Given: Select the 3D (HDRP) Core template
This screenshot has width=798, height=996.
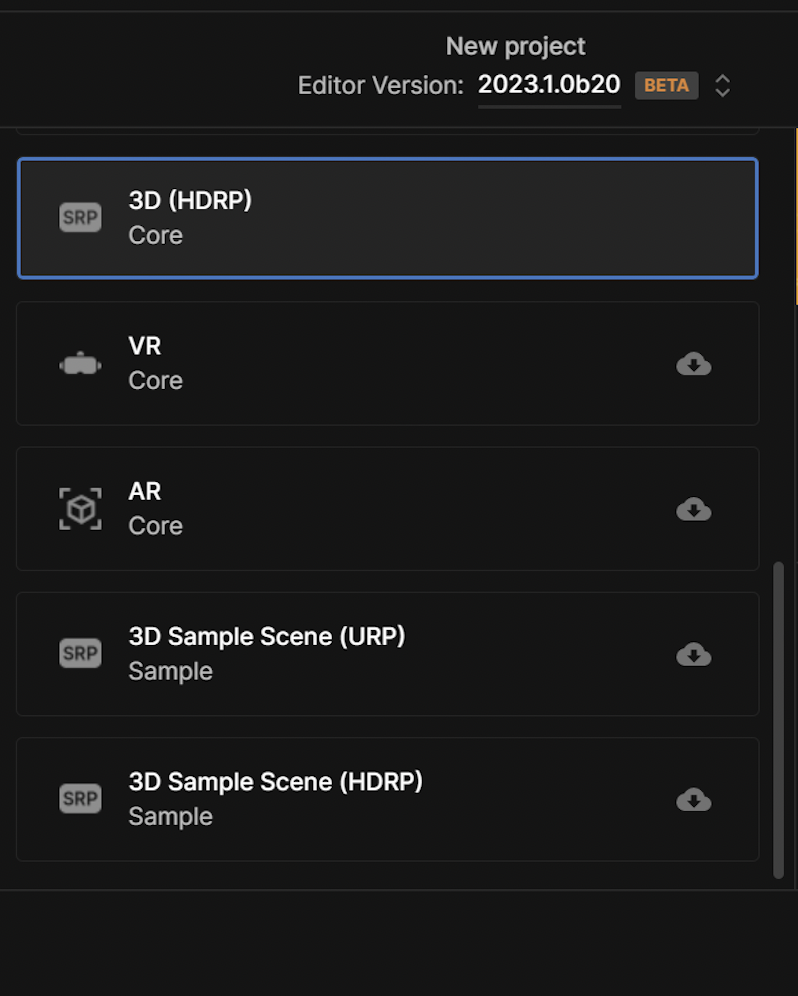Looking at the screenshot, I should point(388,218).
